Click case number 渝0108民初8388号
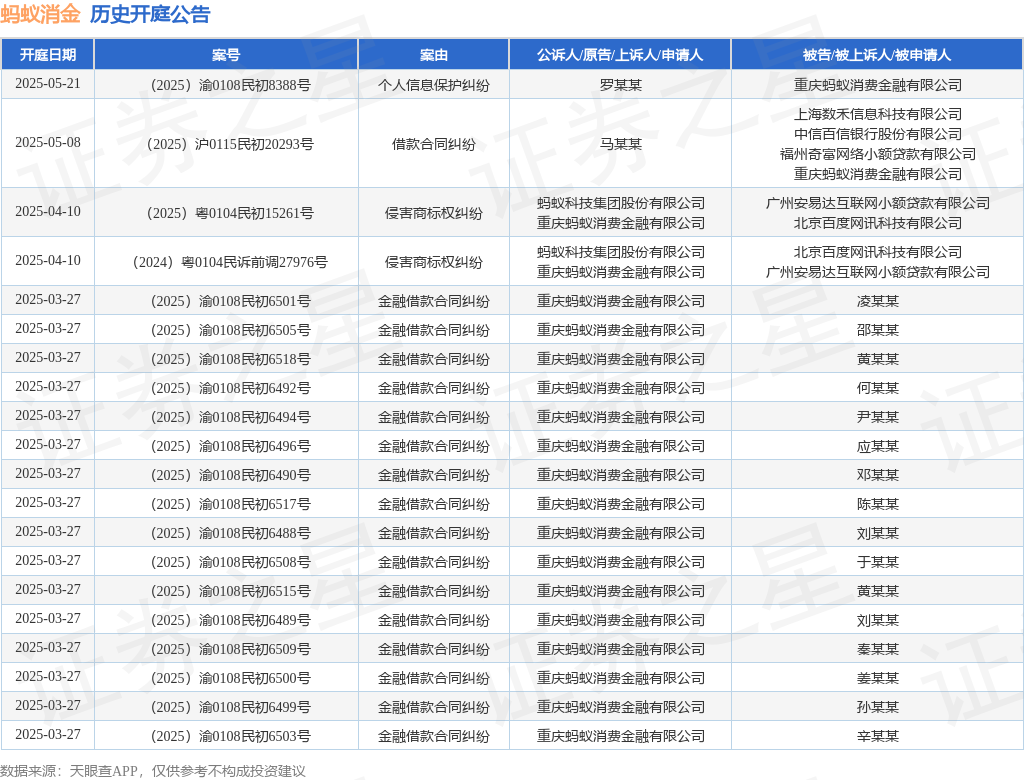The width and height of the screenshot is (1024, 780). click(231, 85)
